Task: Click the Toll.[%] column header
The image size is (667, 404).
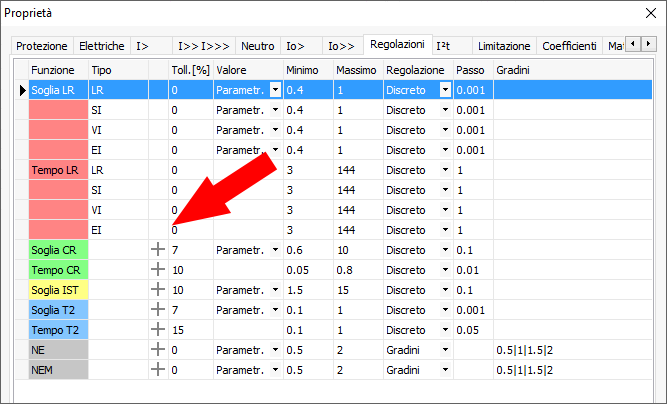Action: click(189, 70)
